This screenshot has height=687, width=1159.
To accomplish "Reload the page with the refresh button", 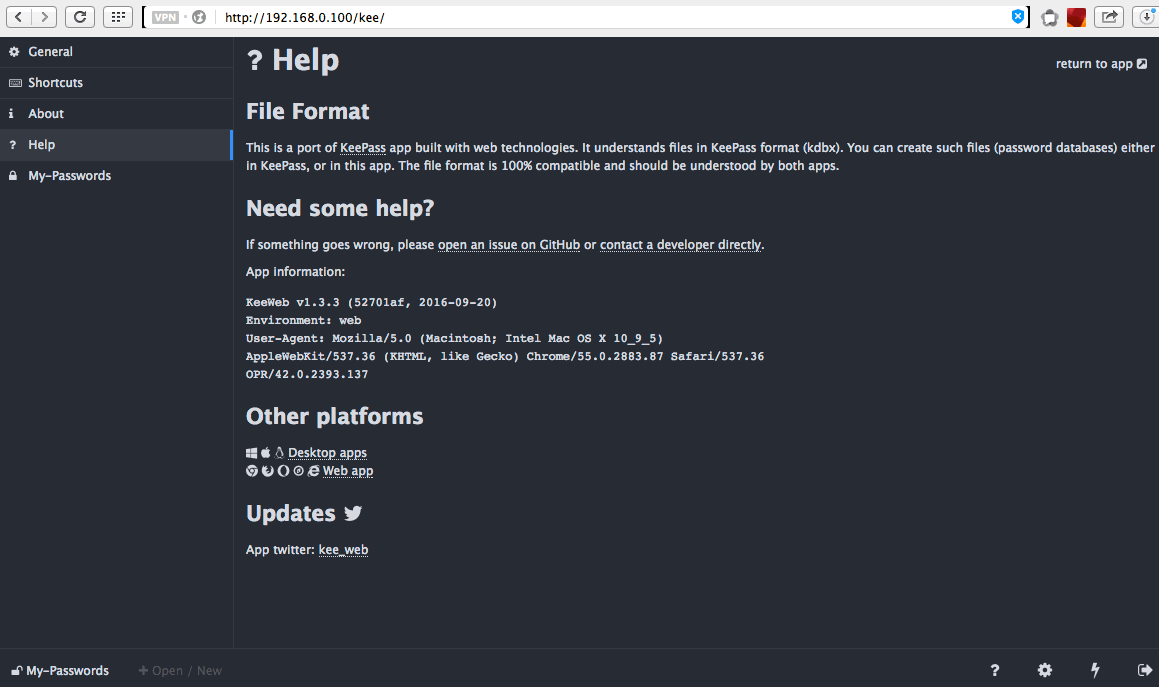I will (x=80, y=17).
